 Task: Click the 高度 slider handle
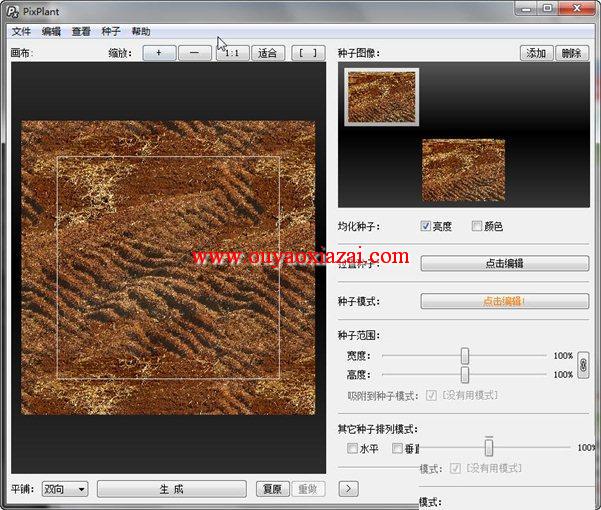point(465,374)
